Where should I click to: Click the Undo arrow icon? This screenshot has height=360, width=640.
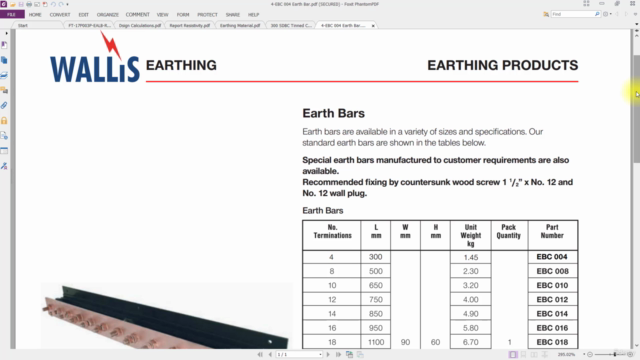coord(53,4)
